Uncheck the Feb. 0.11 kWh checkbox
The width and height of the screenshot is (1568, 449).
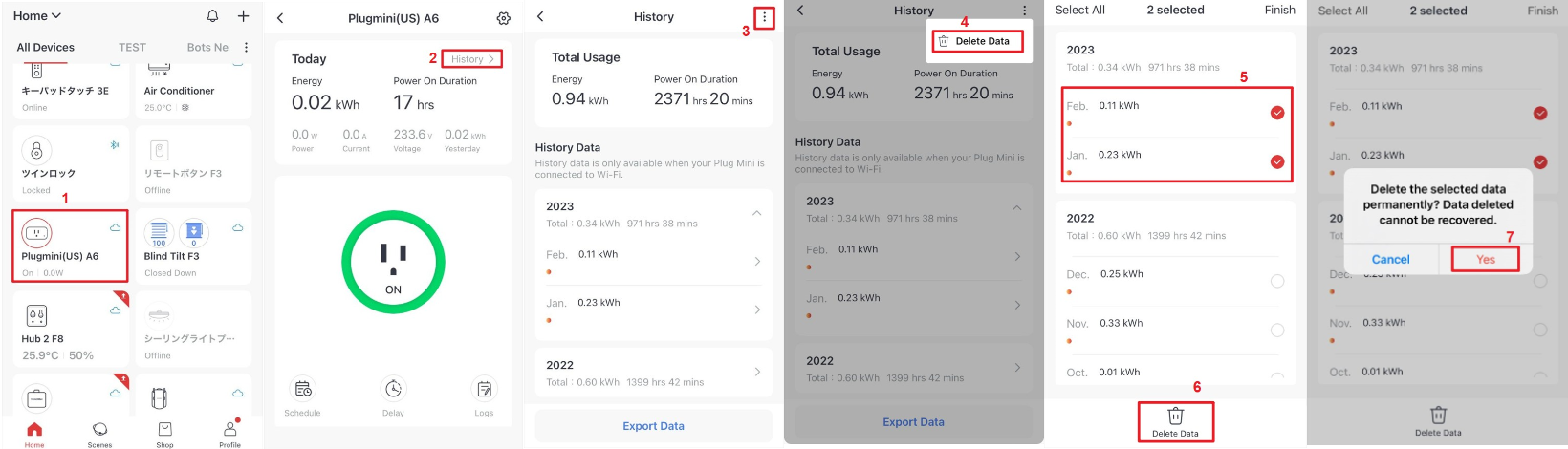pyautogui.click(x=1277, y=113)
